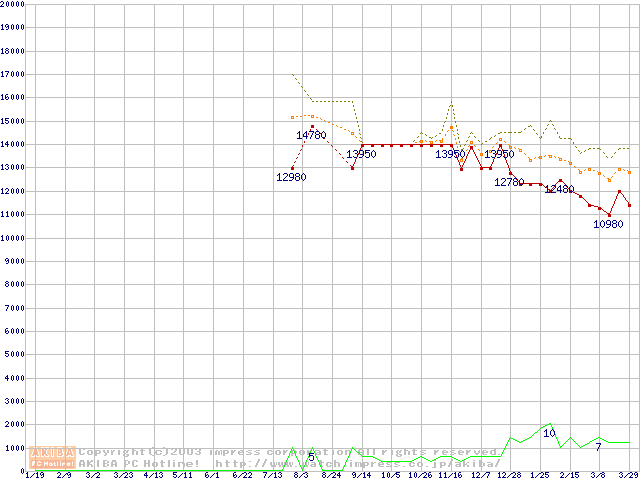The height and width of the screenshot is (480, 640).
Task: Select the 10980 lowest price label
Action: click(608, 224)
